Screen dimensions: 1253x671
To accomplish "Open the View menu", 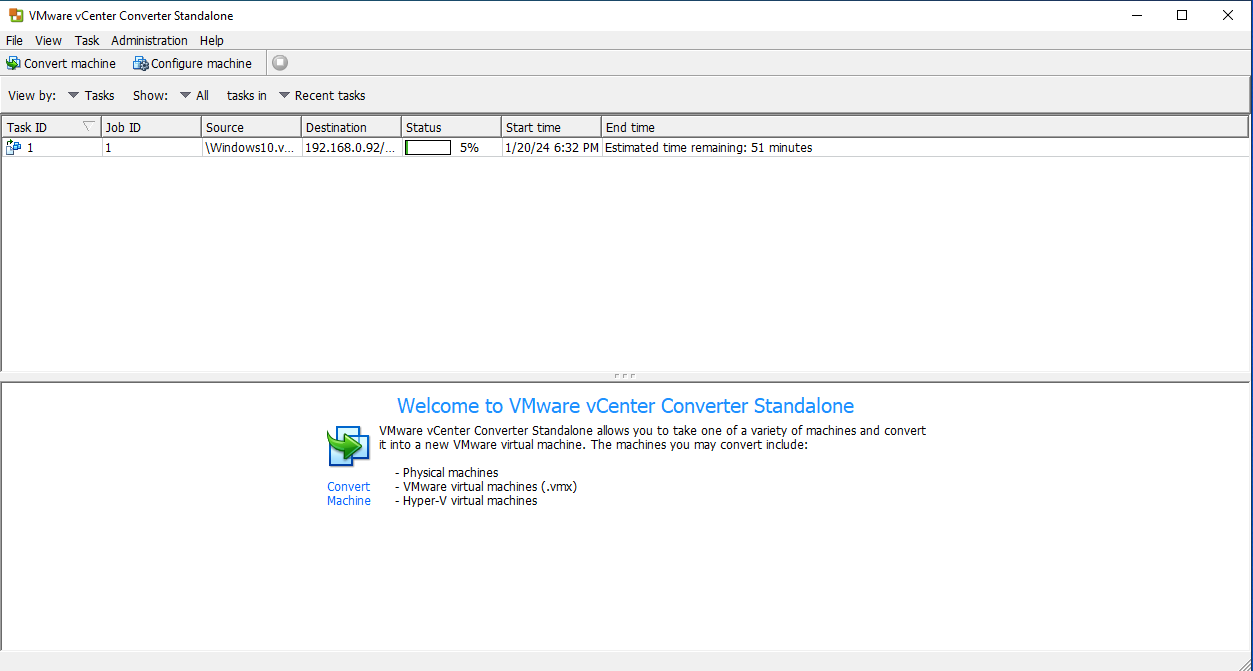I will (48, 40).
